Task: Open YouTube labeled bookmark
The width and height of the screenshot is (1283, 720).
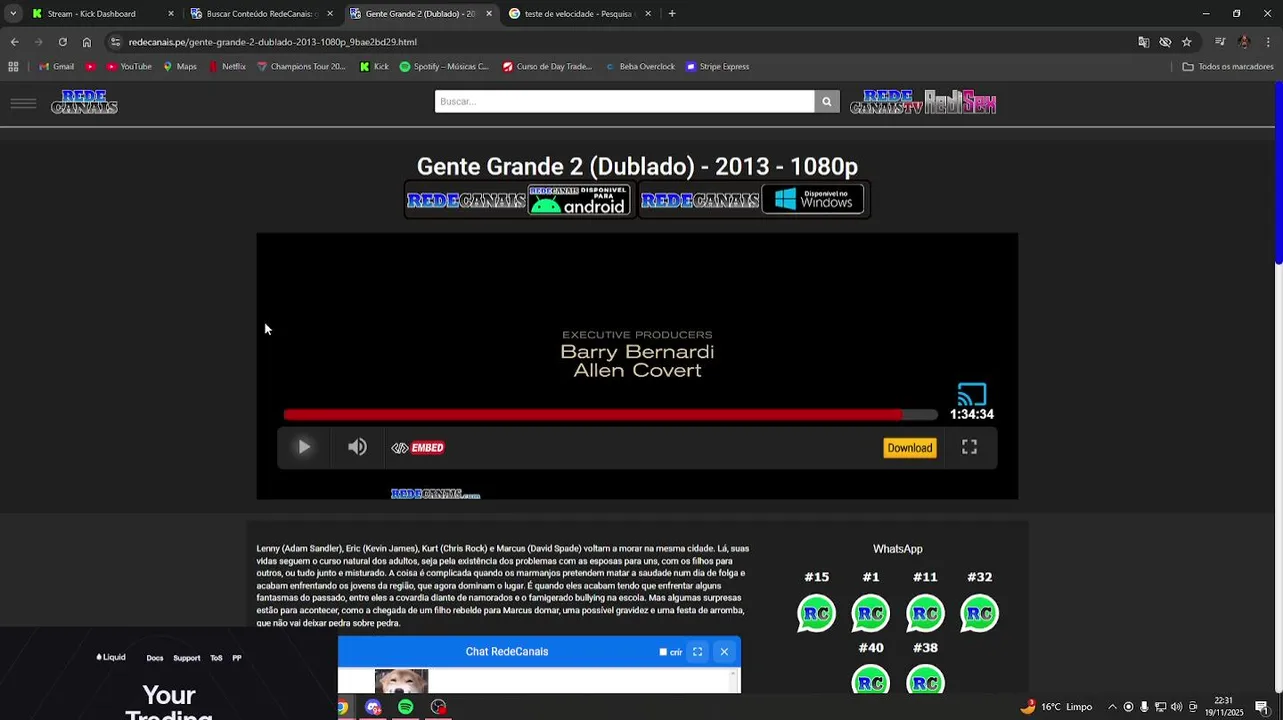Action: (129, 67)
